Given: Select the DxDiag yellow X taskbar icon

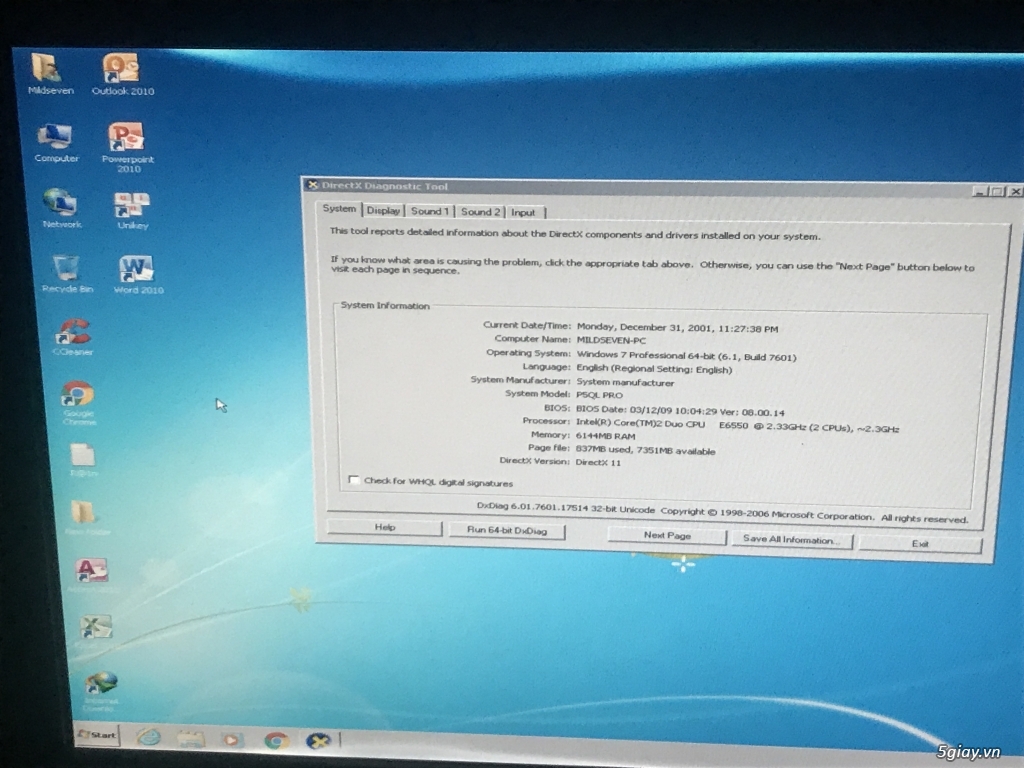Looking at the screenshot, I should tap(319, 741).
